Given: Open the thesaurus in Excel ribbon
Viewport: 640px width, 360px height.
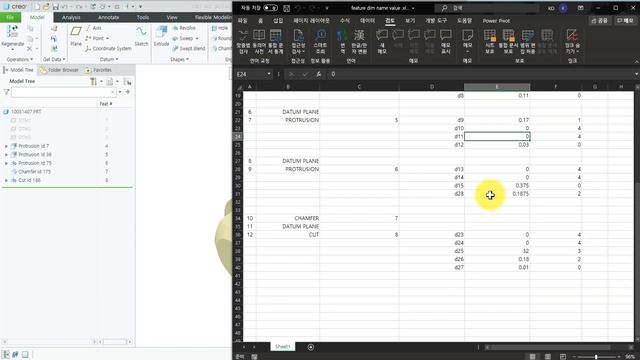Looking at the screenshot, I should coord(259,42).
